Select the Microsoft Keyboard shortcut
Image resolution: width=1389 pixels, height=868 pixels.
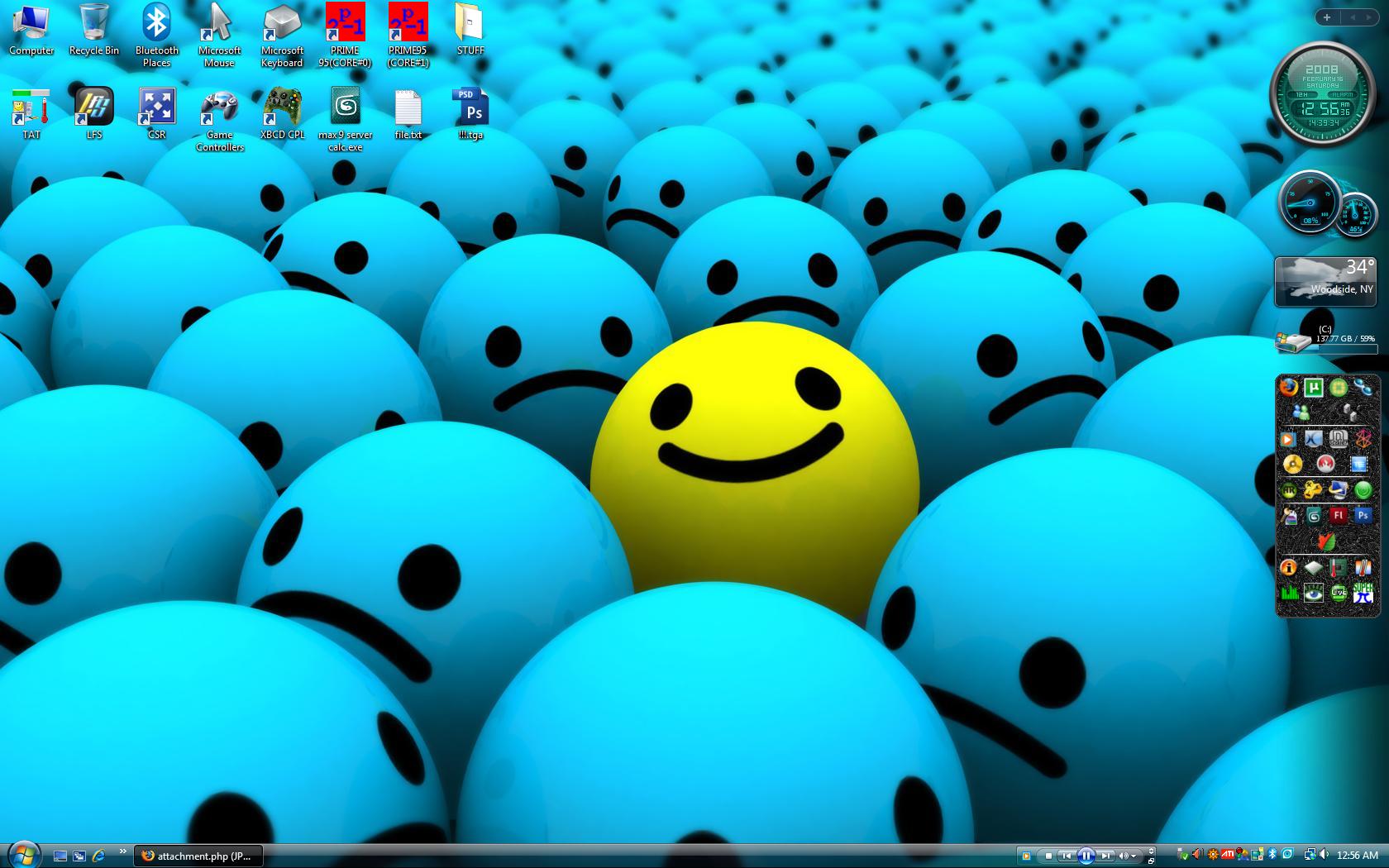(282, 36)
